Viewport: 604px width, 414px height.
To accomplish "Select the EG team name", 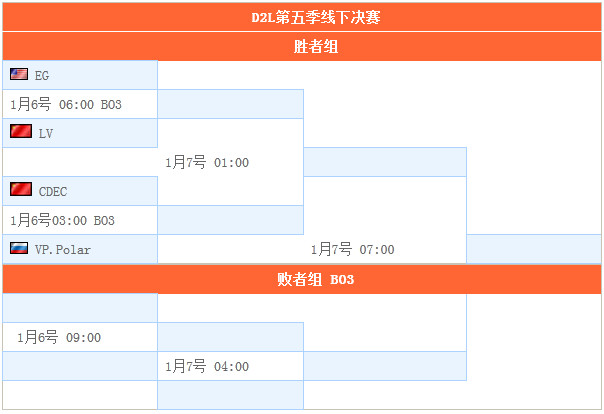I will pos(42,75).
